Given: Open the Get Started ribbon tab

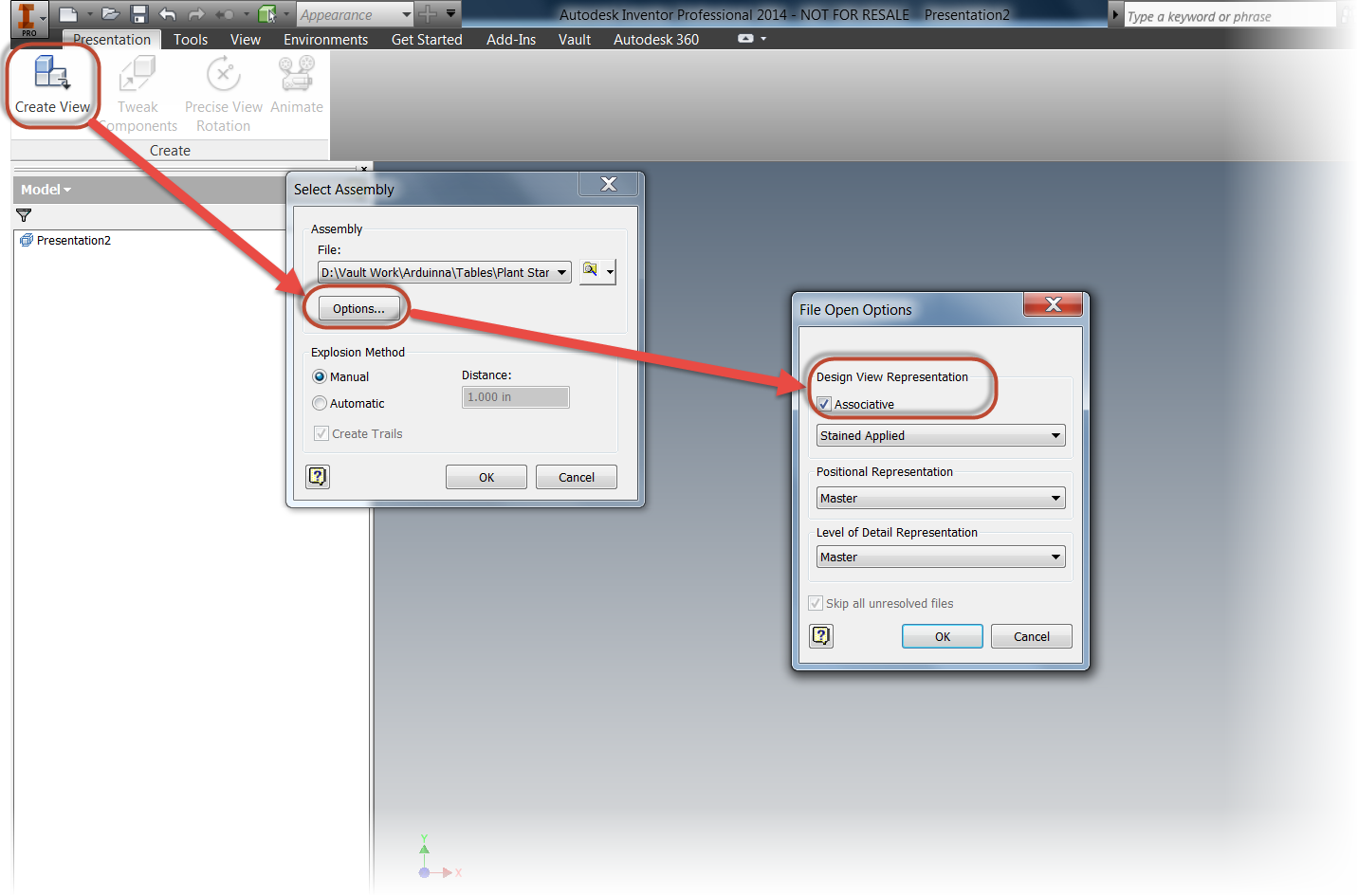Looking at the screenshot, I should tap(427, 39).
